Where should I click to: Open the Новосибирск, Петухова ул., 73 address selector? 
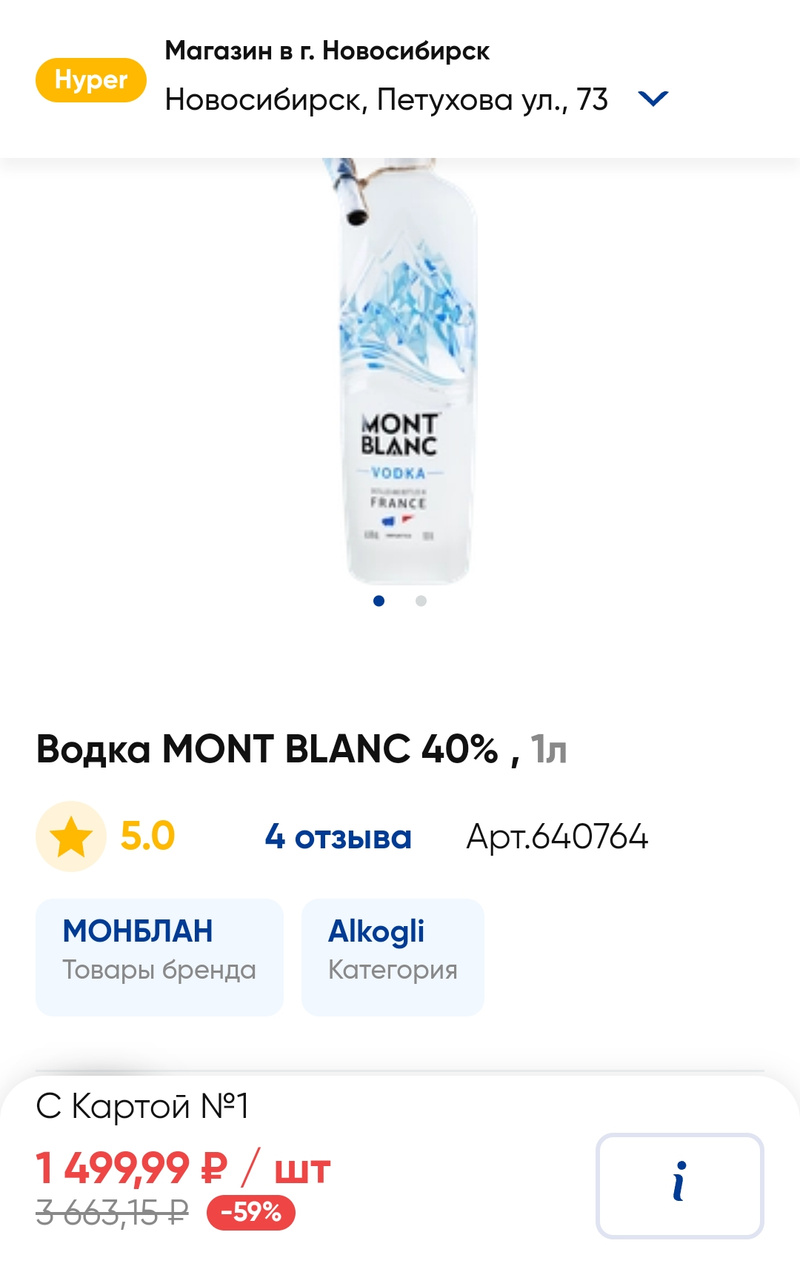(386, 100)
